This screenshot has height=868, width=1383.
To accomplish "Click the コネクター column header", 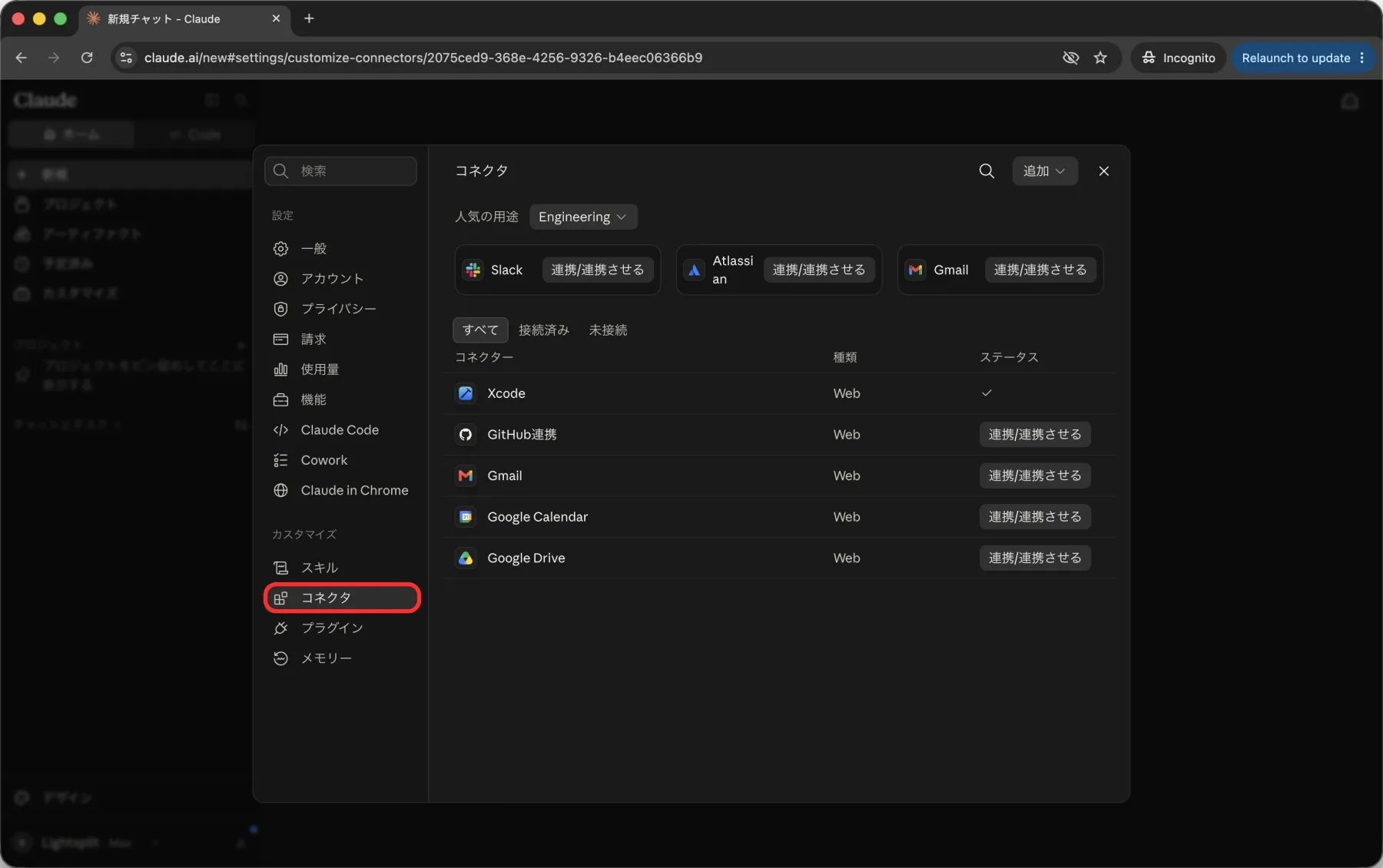I will [484, 357].
